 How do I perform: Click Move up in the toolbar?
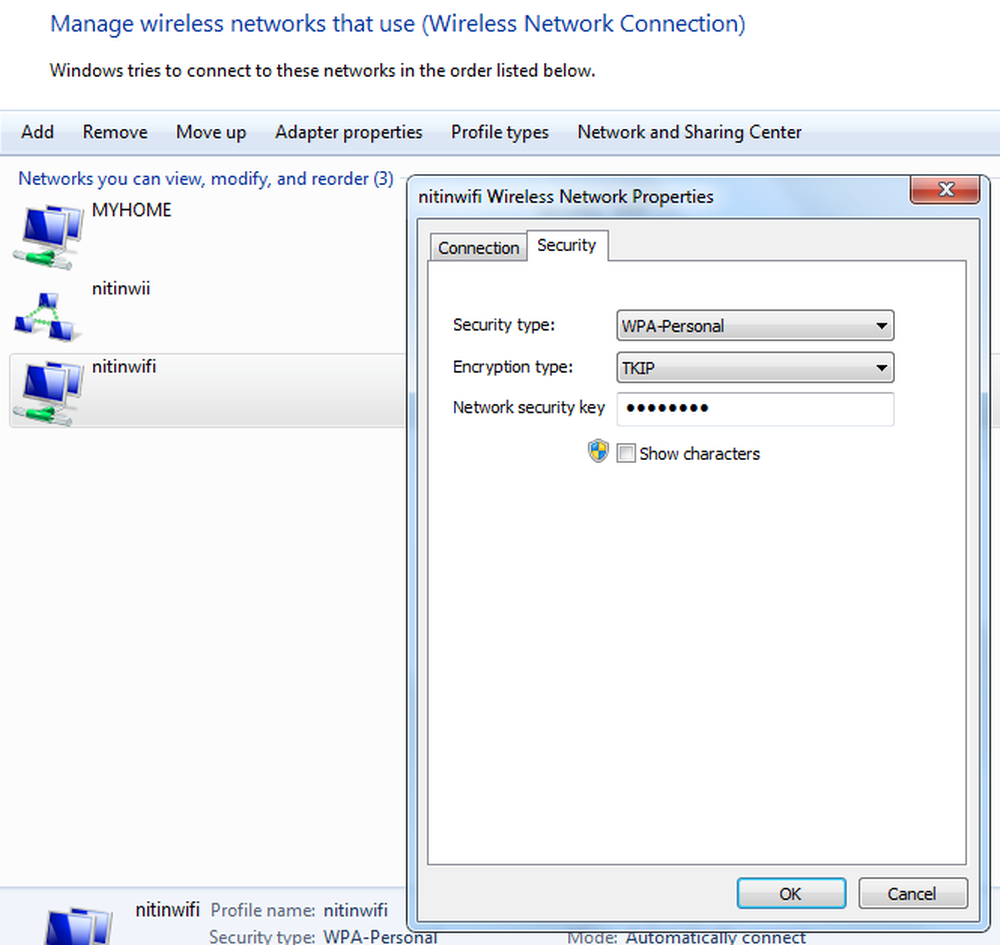click(211, 132)
